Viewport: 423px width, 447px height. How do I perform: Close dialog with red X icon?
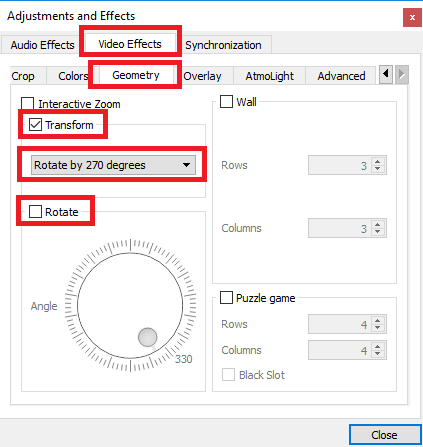(x=412, y=17)
